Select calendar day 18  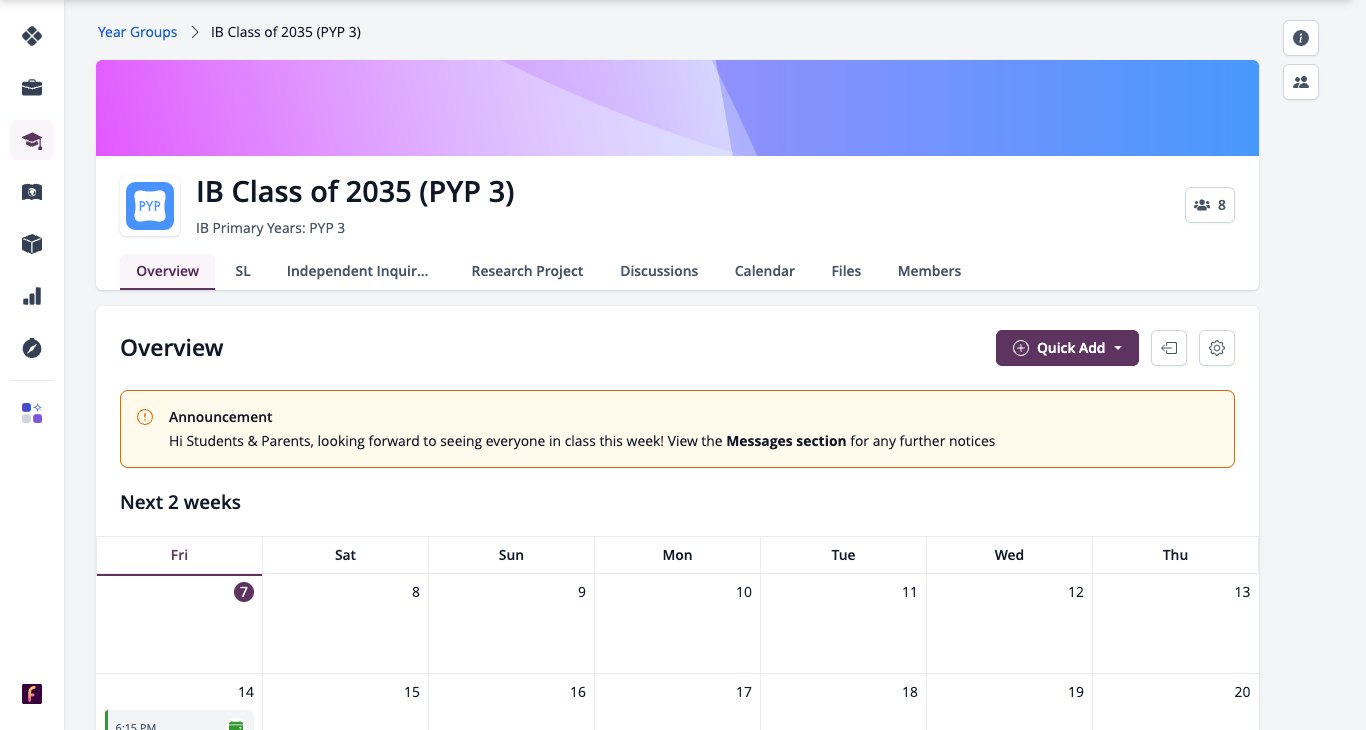(910, 692)
